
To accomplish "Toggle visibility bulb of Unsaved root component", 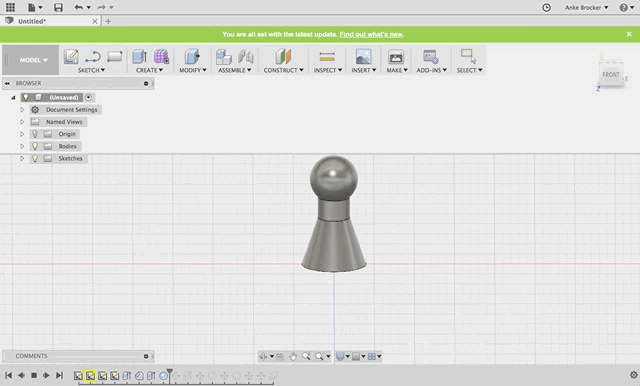I will coord(26,97).
